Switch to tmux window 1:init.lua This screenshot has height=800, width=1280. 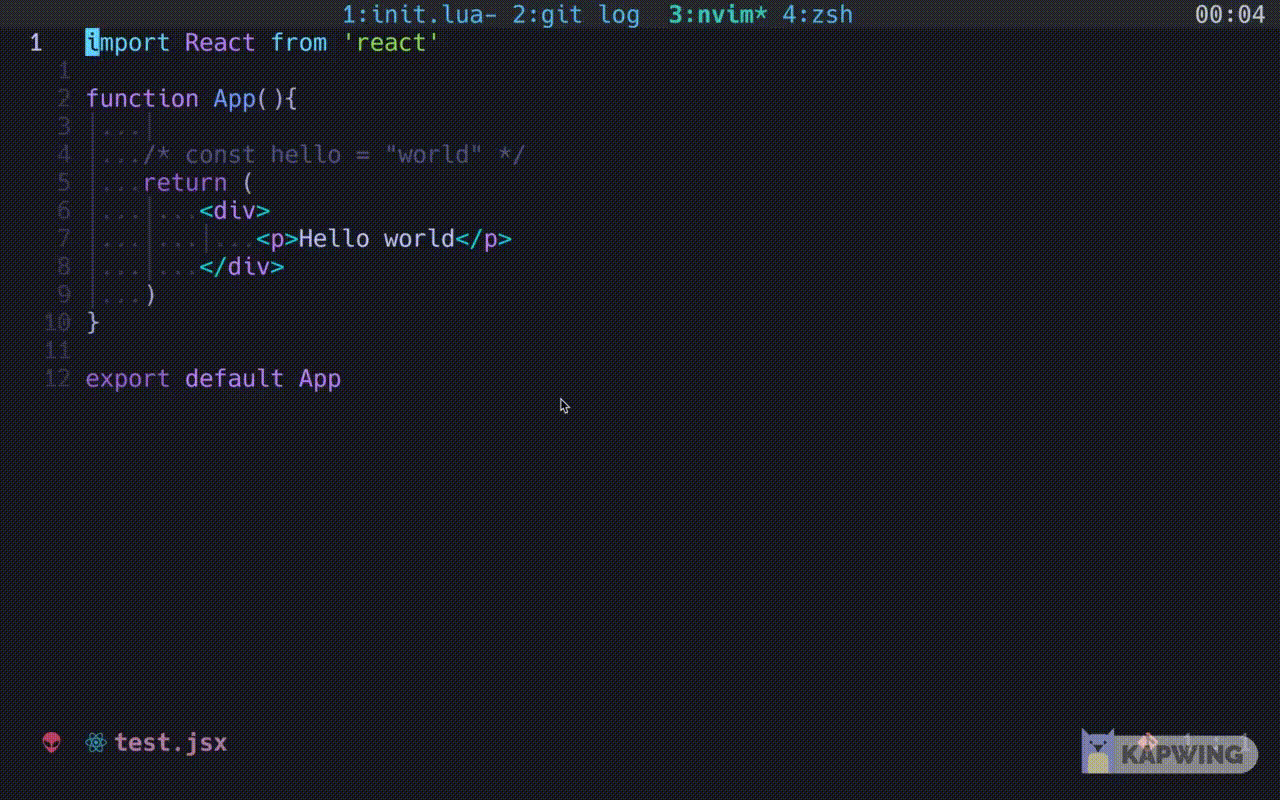(x=420, y=14)
